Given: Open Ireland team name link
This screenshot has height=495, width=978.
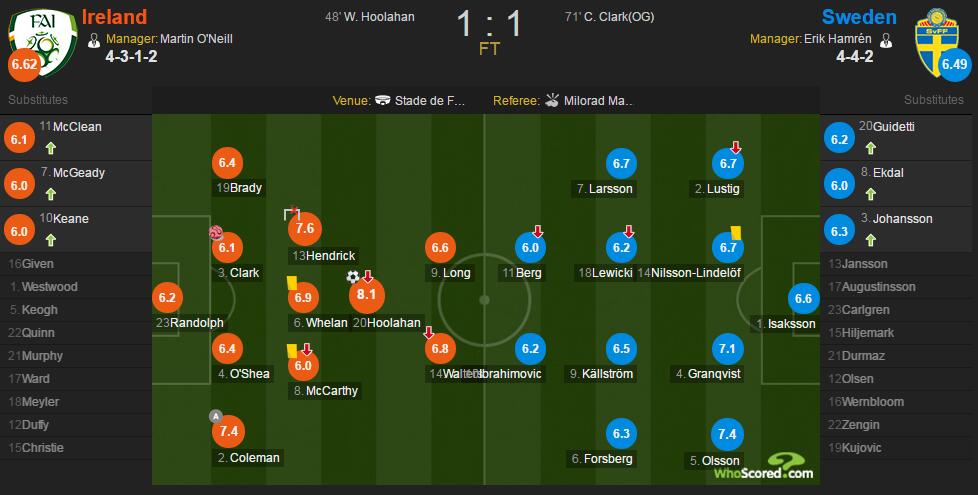Looking at the screenshot, I should (x=114, y=17).
